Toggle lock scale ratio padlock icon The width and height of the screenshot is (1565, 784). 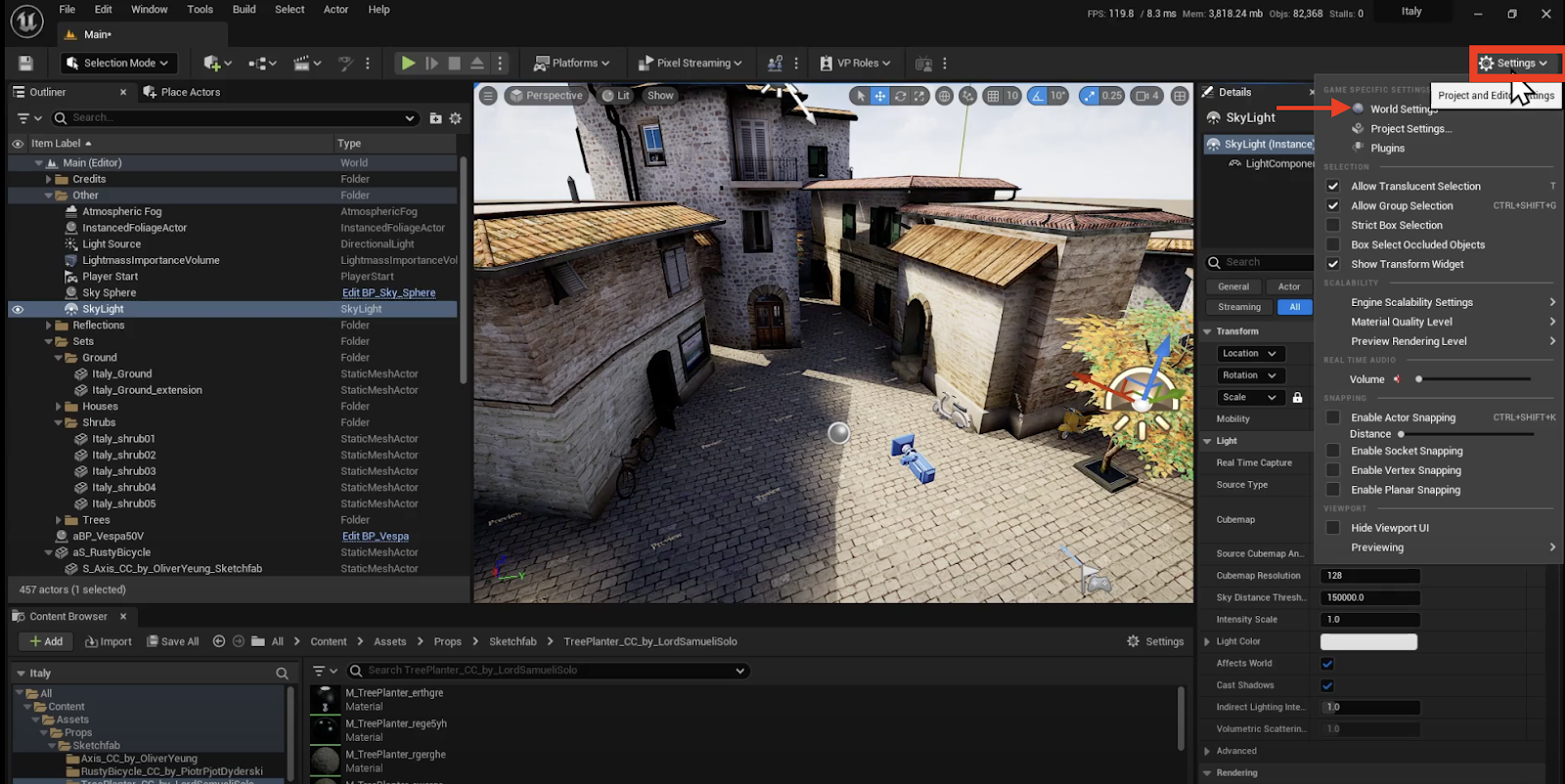click(x=1297, y=398)
